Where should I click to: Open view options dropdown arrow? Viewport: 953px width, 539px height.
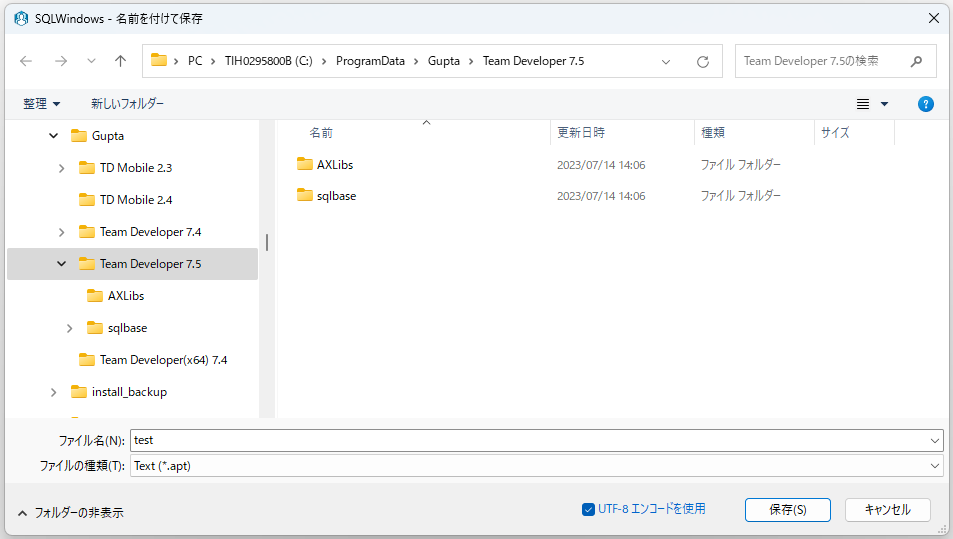pos(884,104)
